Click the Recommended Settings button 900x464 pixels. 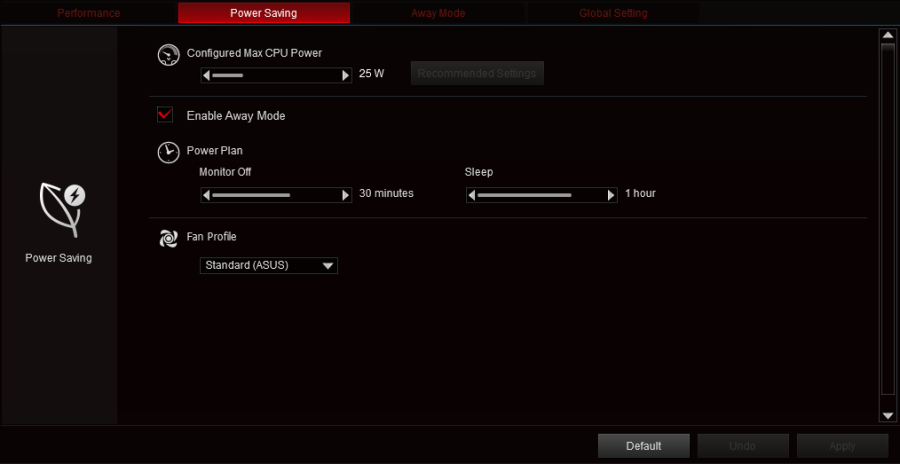pos(477,73)
